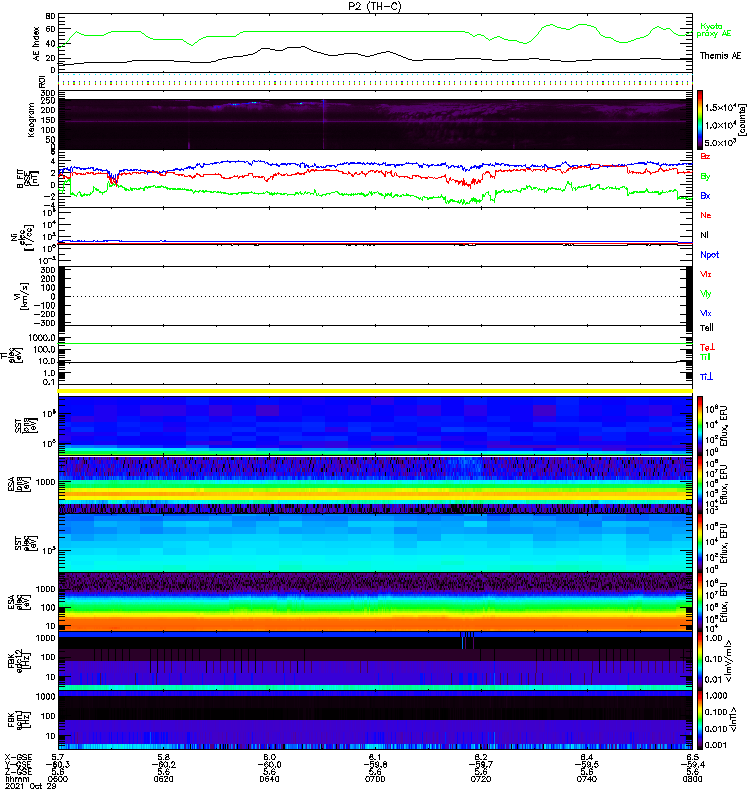Click the plot title P2 (TH-C)
The image size is (750, 800).
[374, 6]
